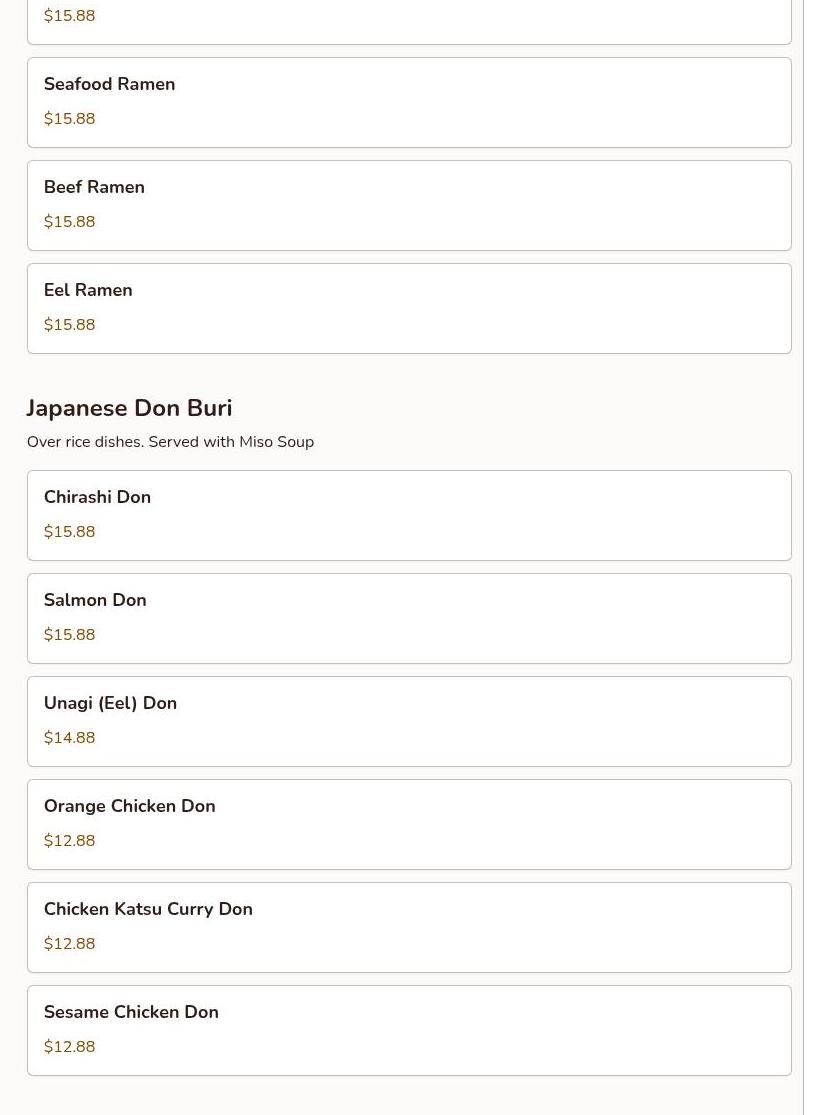
Task: Open the Salmon Don item
Action: [x=409, y=619]
